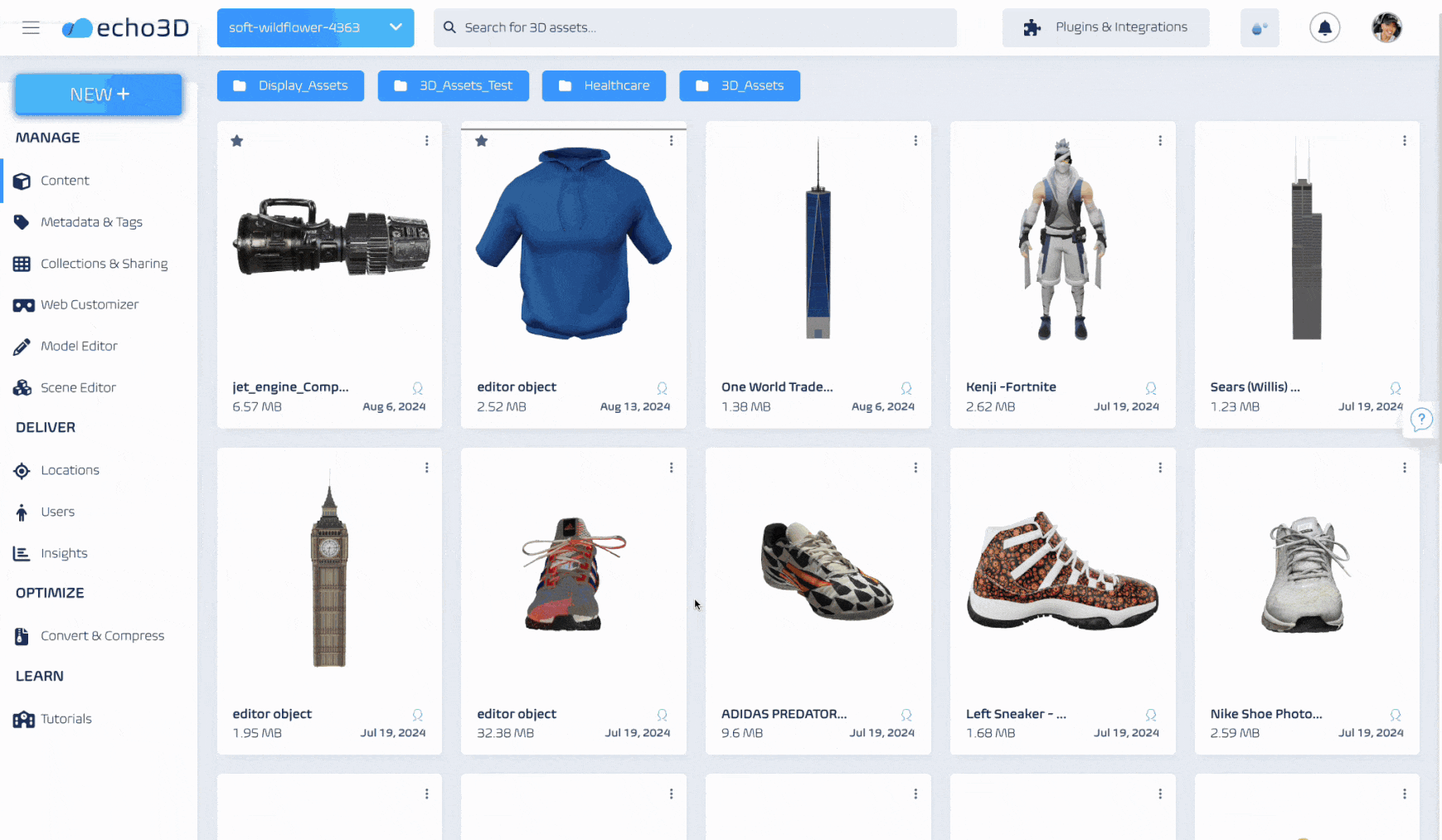Toggle favorite on the editor object hoodie card
1442x840 pixels.
(482, 140)
